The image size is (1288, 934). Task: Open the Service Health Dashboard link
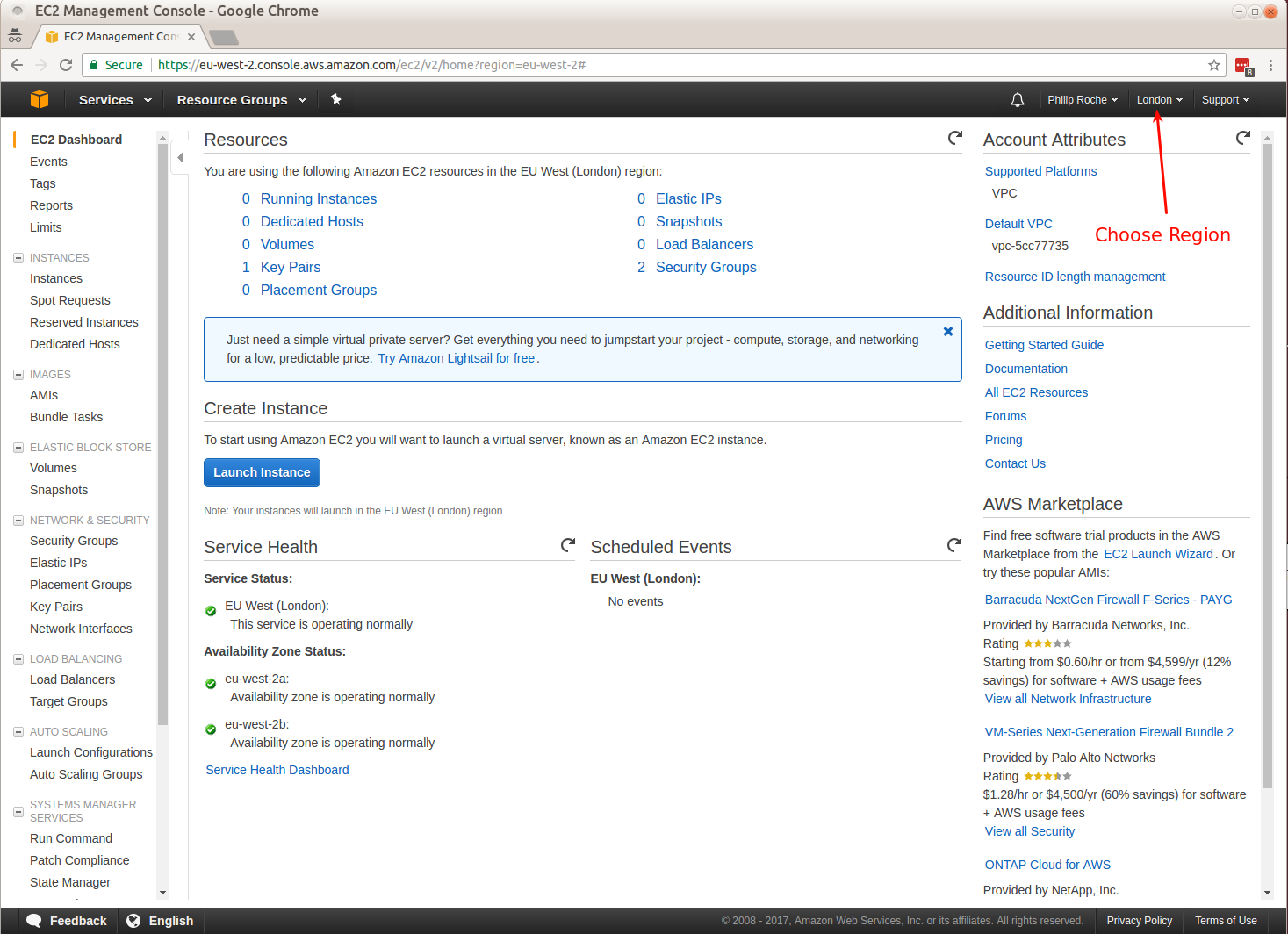pyautogui.click(x=277, y=770)
